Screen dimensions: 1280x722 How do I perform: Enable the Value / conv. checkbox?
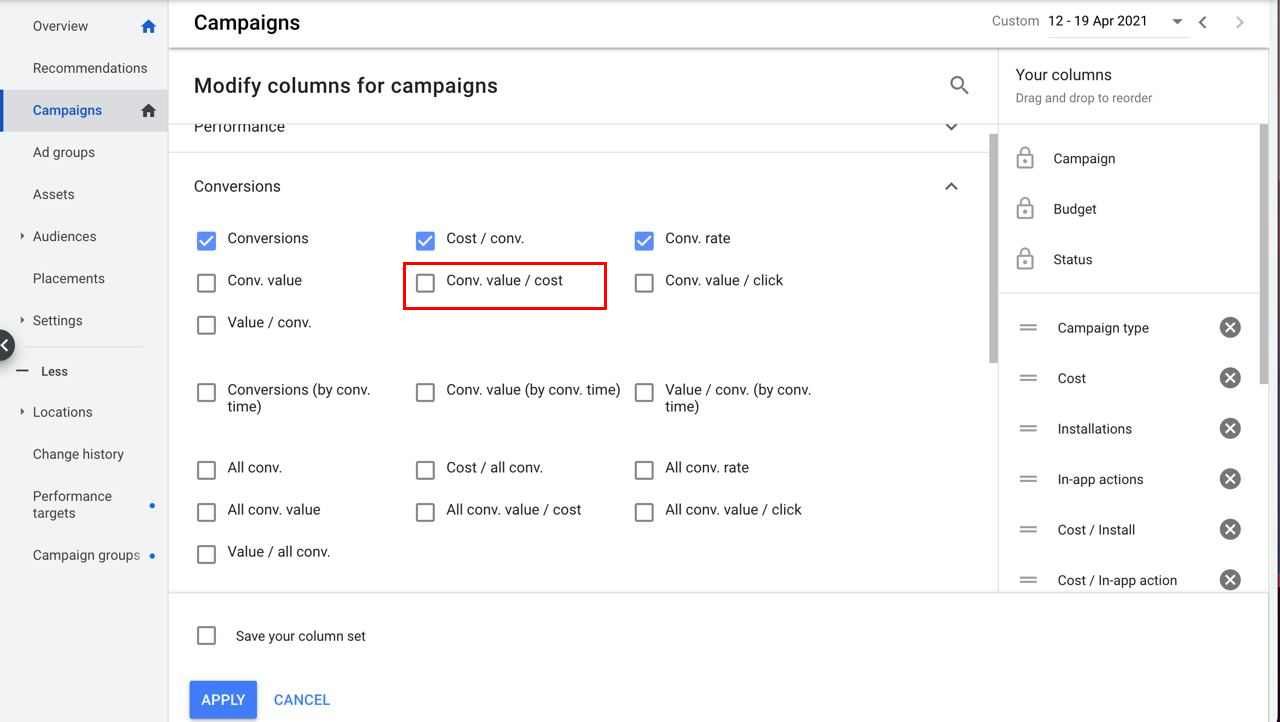pos(206,325)
